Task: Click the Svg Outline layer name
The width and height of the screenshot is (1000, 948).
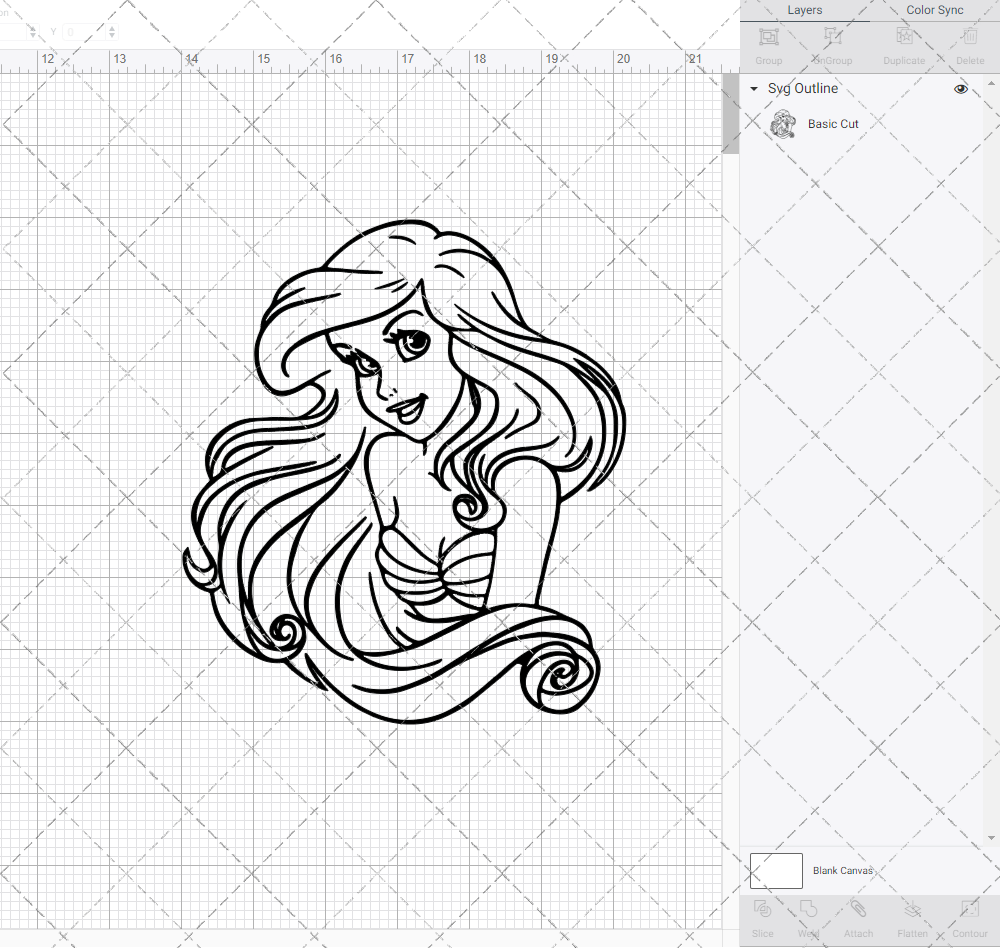Action: (801, 89)
